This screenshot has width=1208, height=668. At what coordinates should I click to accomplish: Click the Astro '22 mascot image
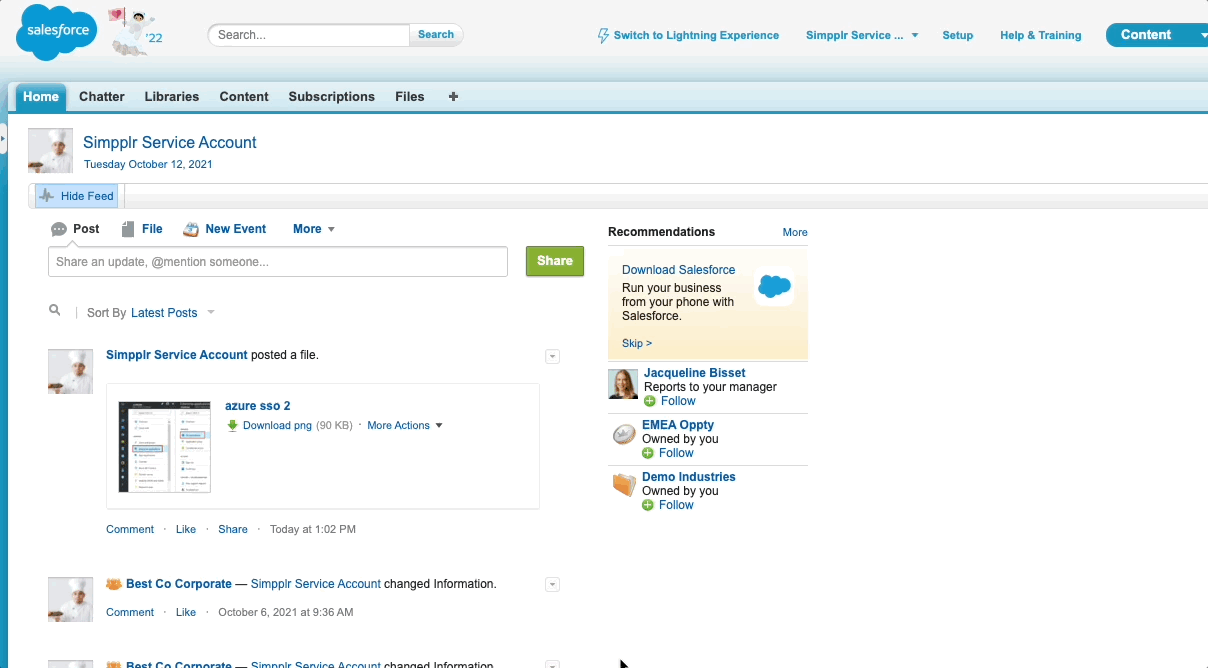coord(134,33)
